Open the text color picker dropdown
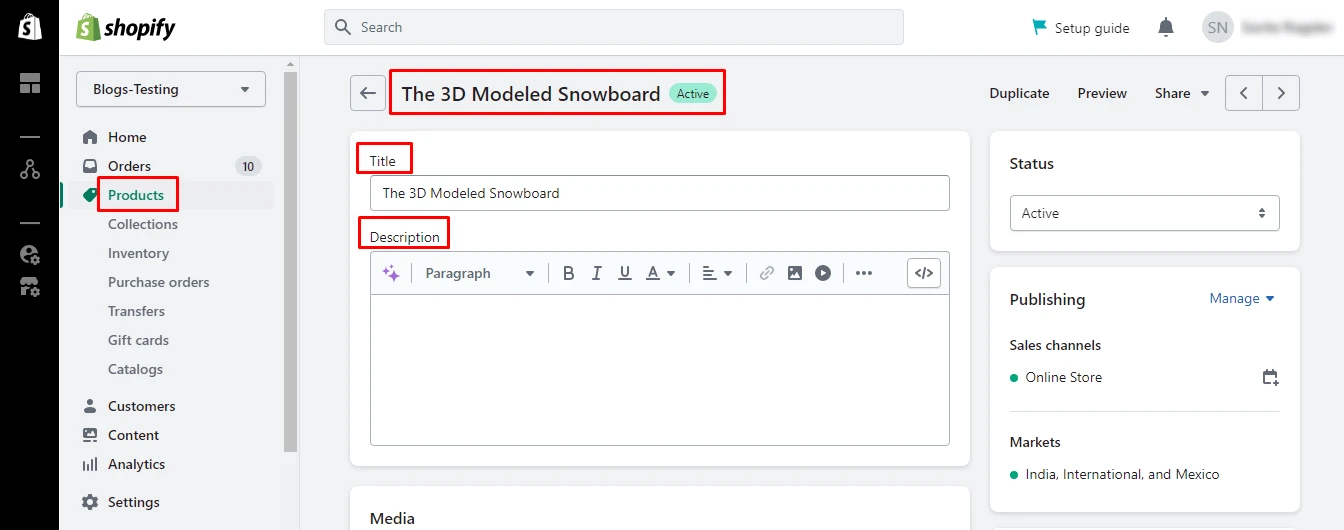Image resolution: width=1344 pixels, height=530 pixels. (x=660, y=273)
